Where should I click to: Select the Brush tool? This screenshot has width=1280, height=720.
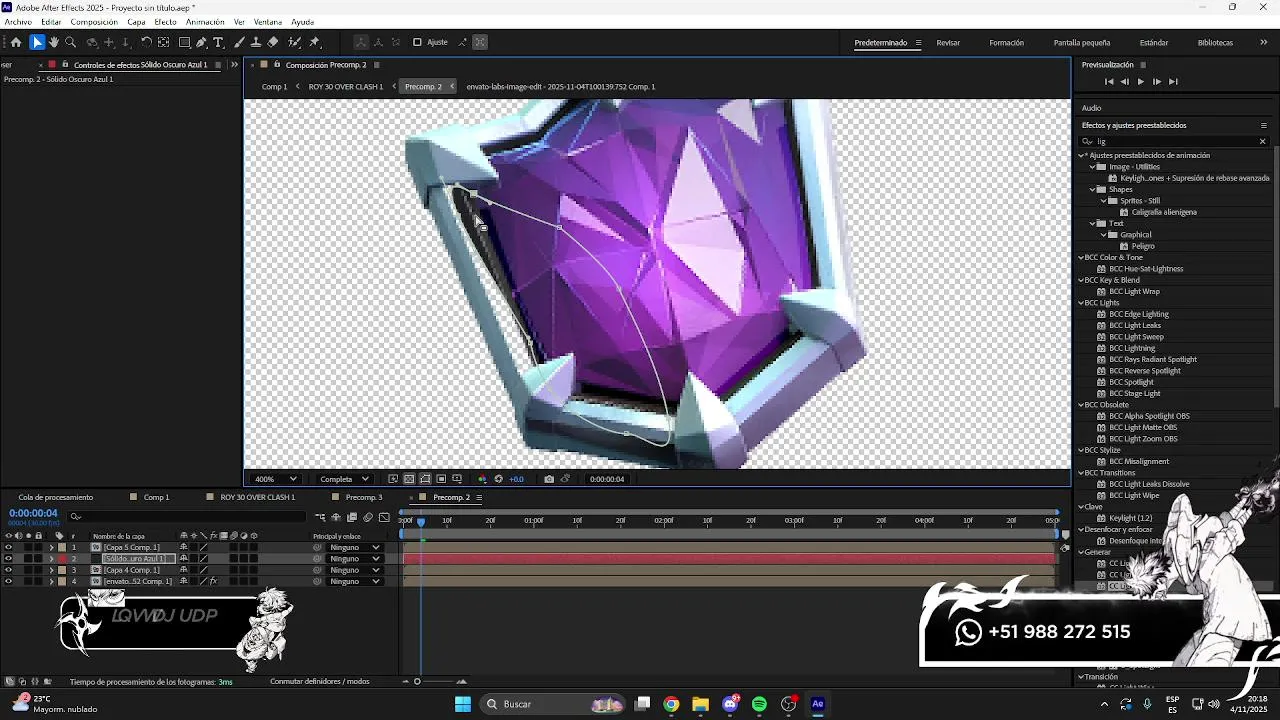click(239, 42)
